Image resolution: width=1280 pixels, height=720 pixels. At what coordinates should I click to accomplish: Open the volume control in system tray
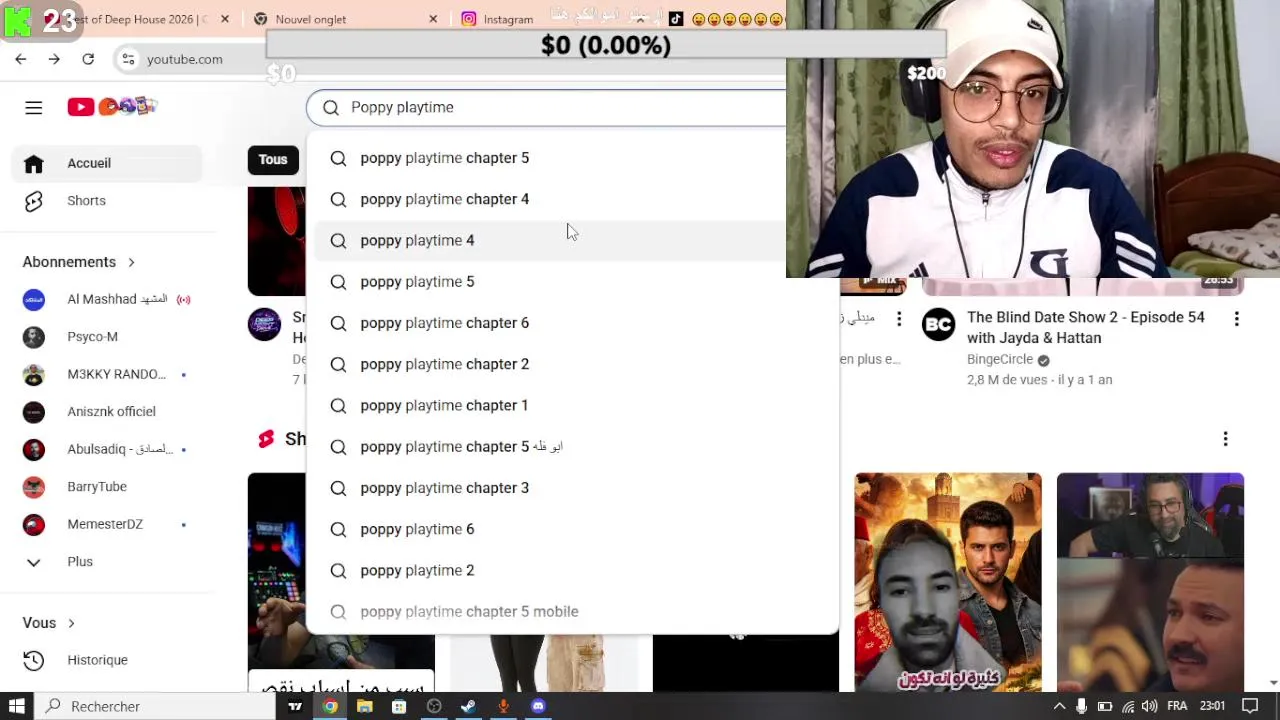[x=1149, y=706]
